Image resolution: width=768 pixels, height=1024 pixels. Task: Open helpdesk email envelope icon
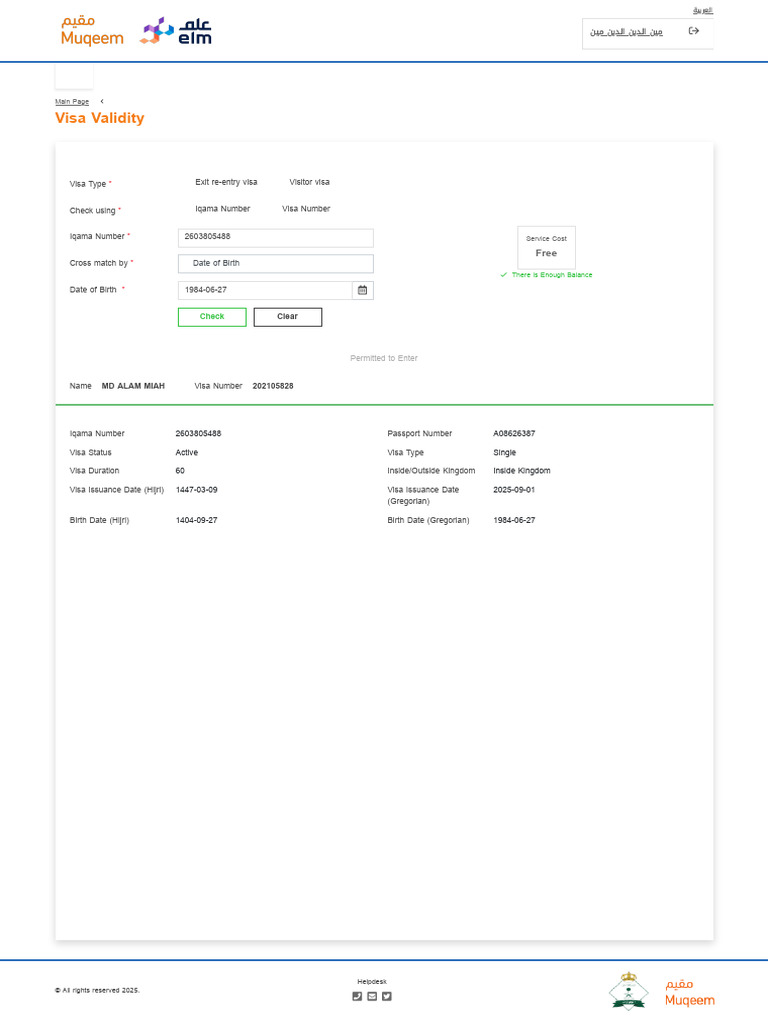pyautogui.click(x=372, y=996)
